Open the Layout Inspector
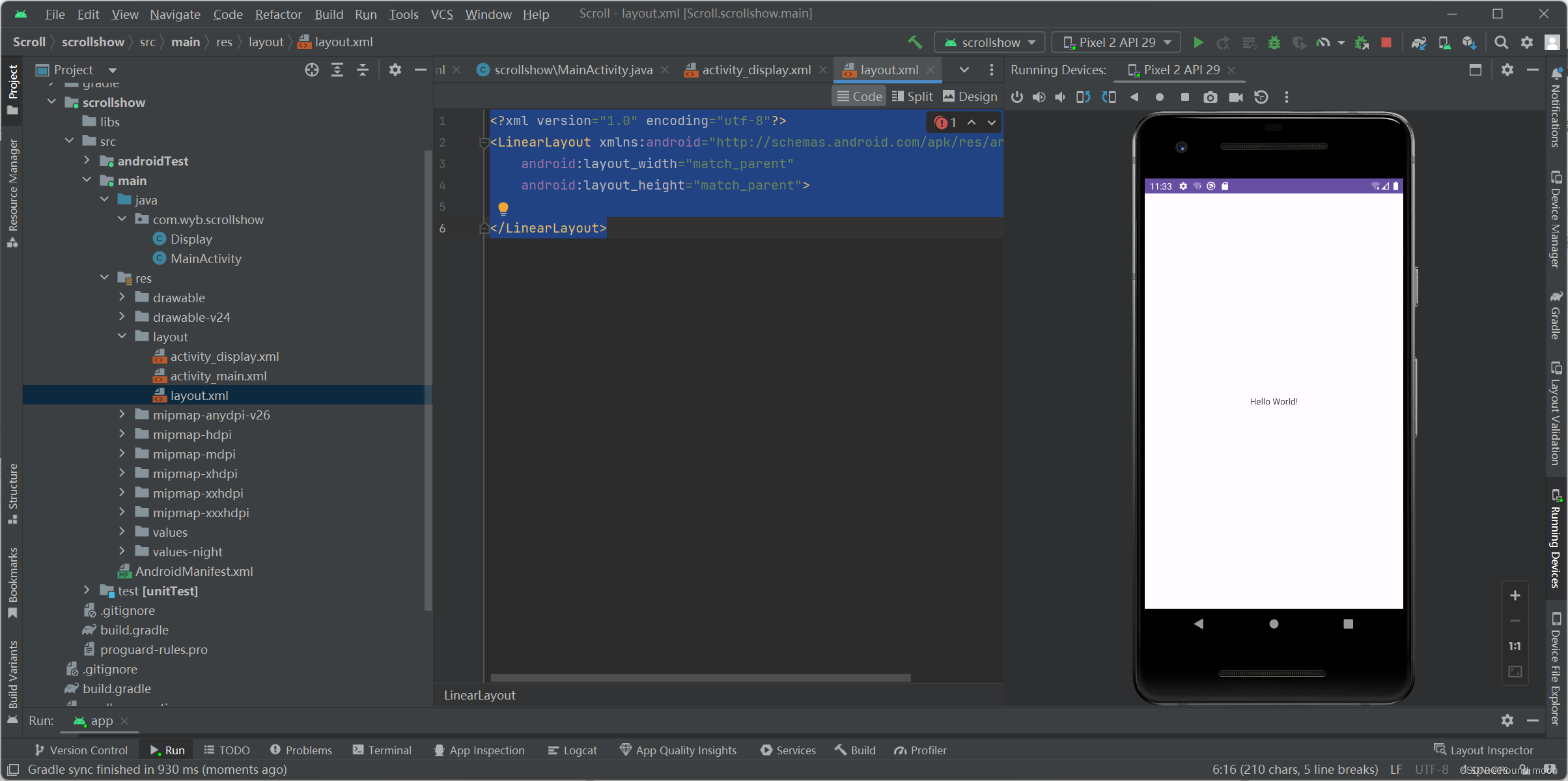This screenshot has width=1568, height=781. tap(1484, 750)
